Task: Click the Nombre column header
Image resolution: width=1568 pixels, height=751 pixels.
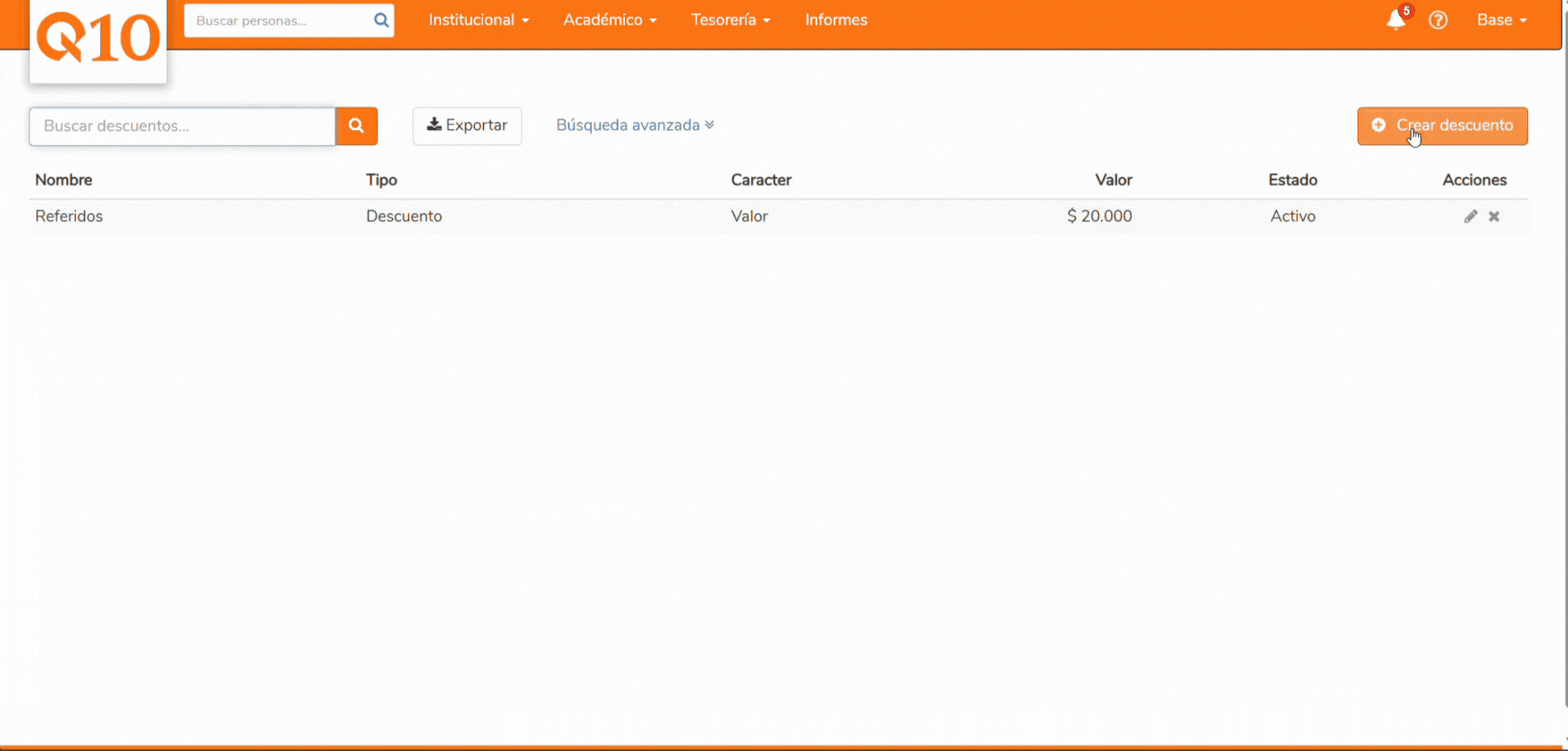Action: point(63,180)
